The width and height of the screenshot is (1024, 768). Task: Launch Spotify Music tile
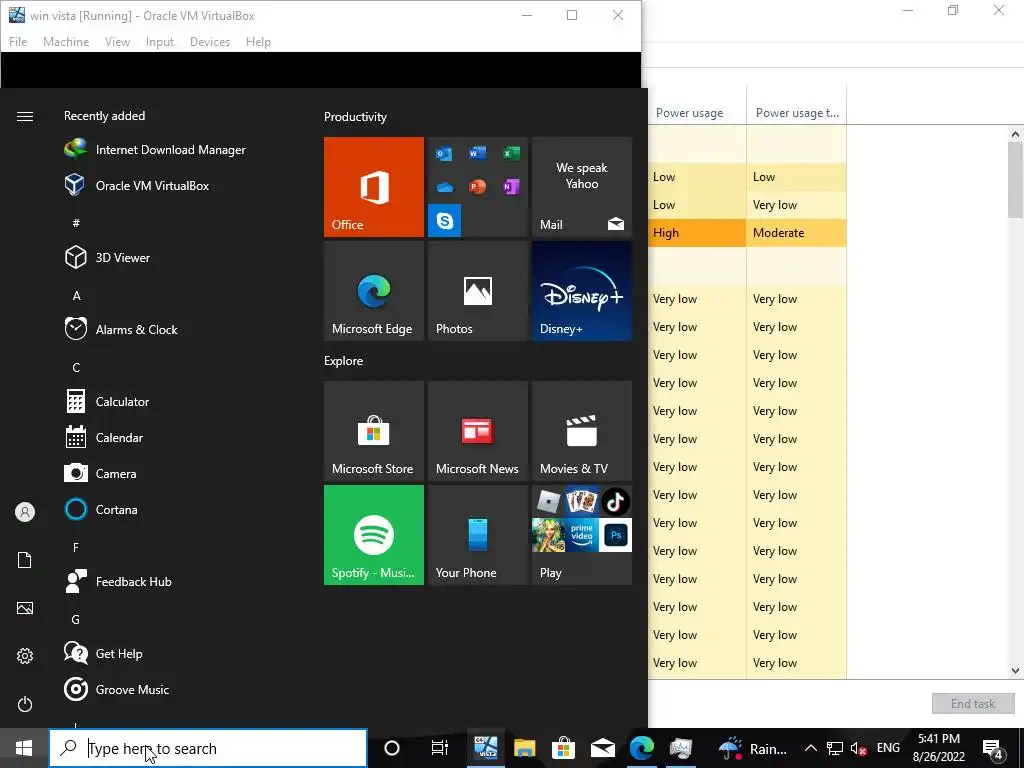tap(374, 535)
